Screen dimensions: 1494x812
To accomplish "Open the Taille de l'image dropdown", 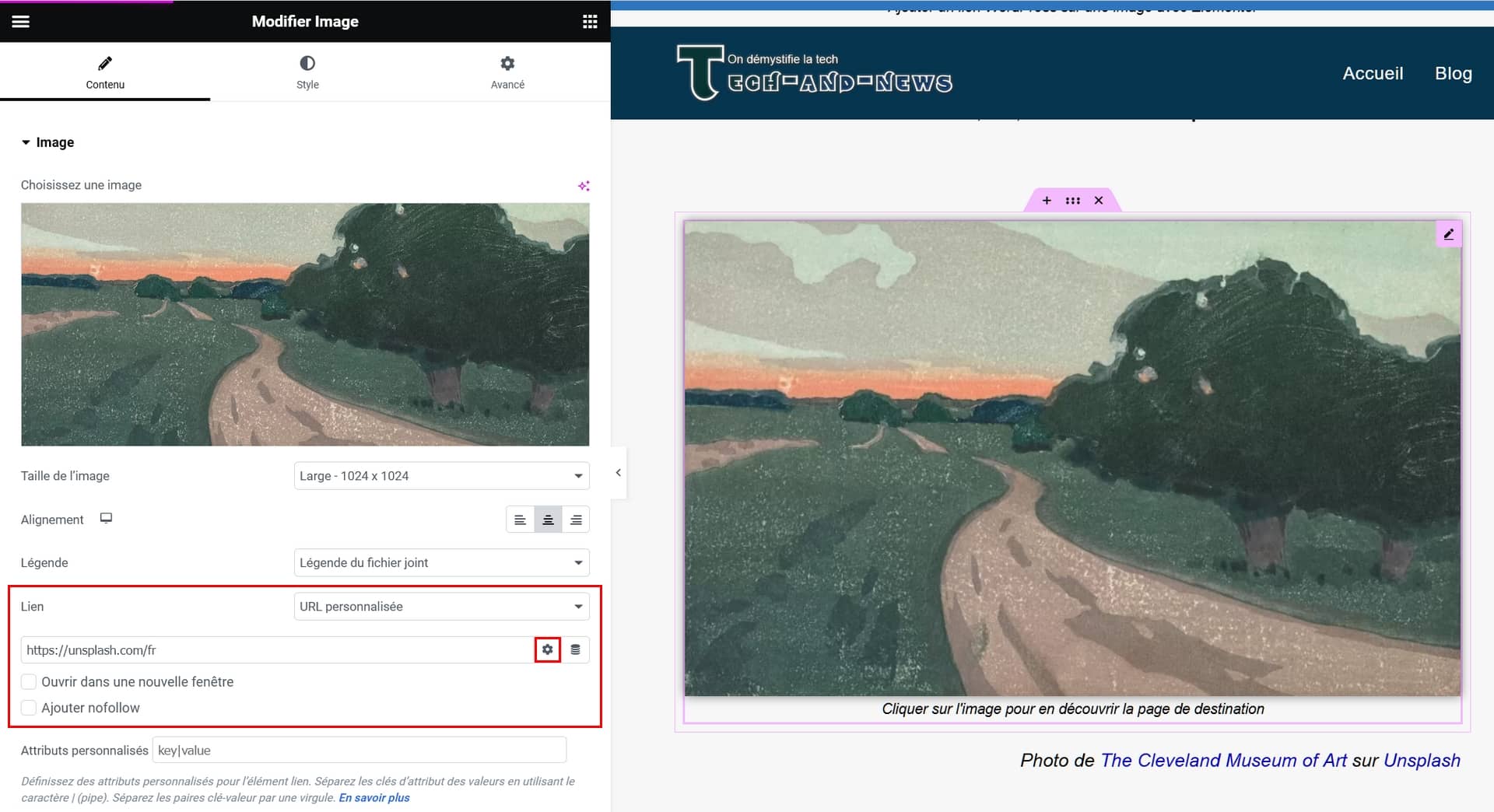I will tap(441, 476).
